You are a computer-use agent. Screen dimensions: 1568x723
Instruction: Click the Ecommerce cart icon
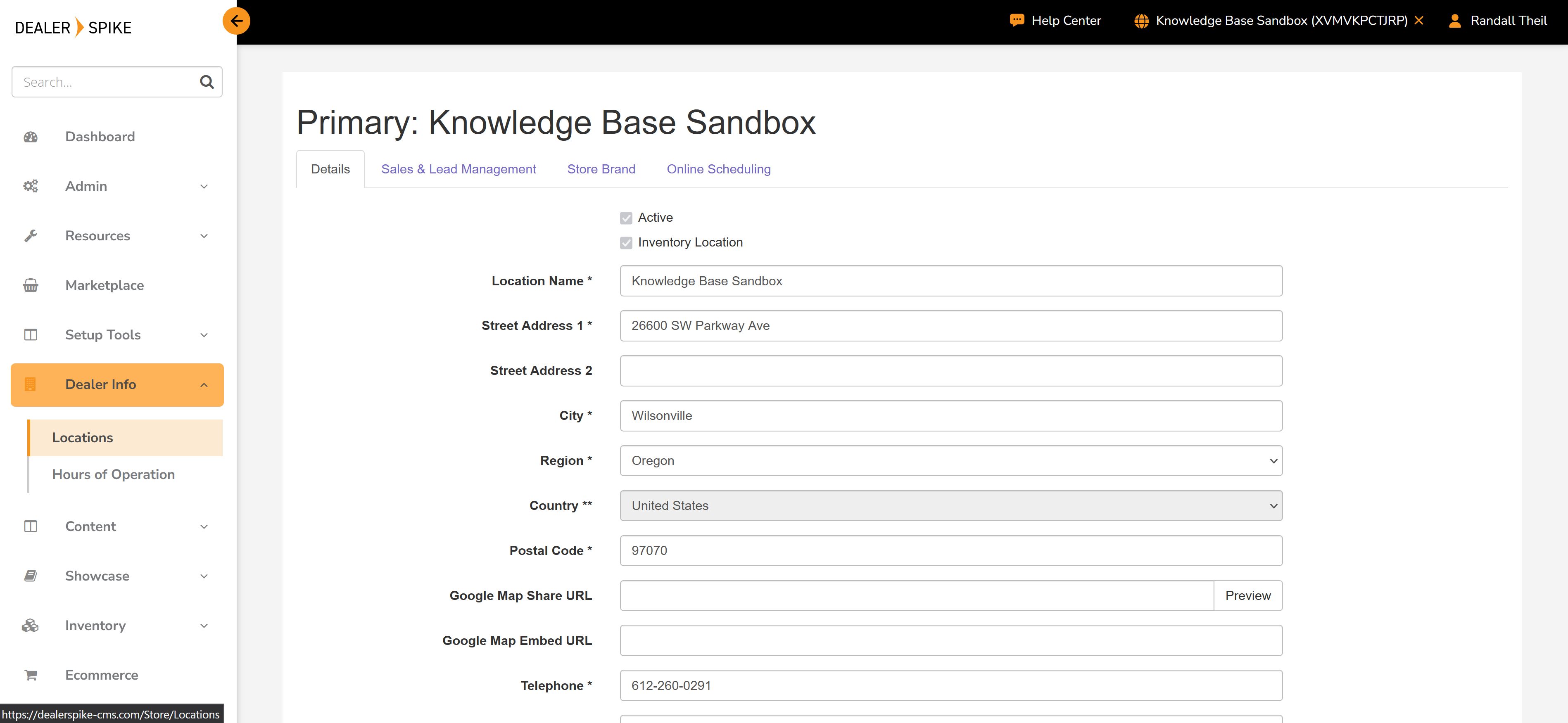[31, 675]
